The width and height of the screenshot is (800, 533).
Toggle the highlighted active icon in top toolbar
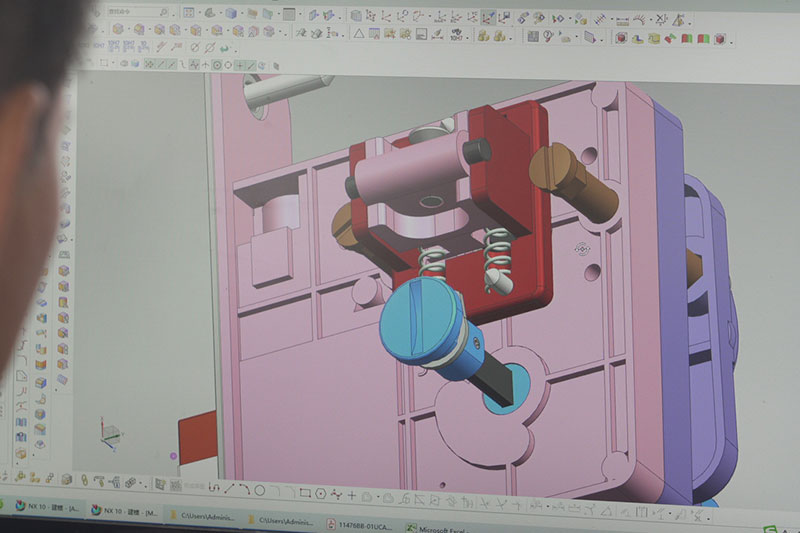(x=489, y=17)
